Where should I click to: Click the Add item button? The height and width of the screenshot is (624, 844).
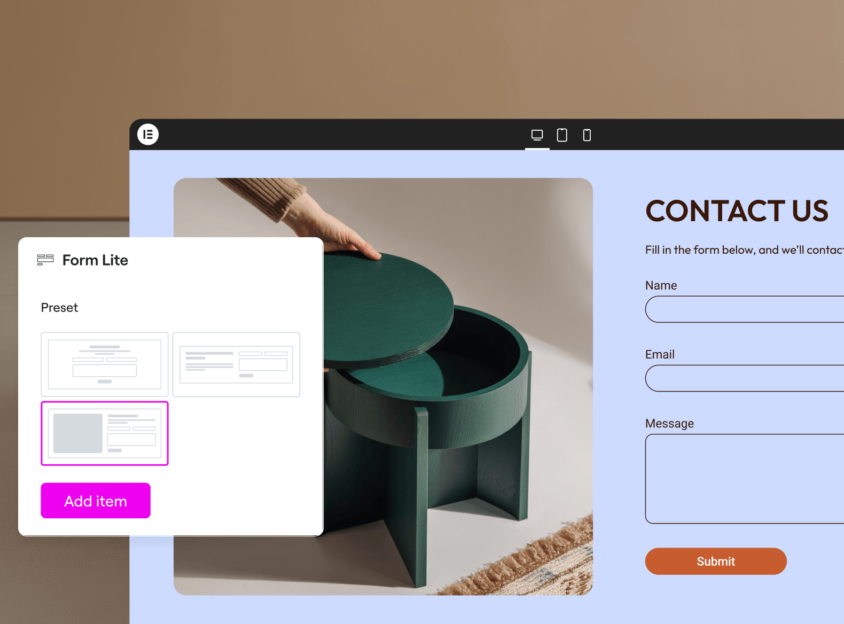[x=96, y=501]
